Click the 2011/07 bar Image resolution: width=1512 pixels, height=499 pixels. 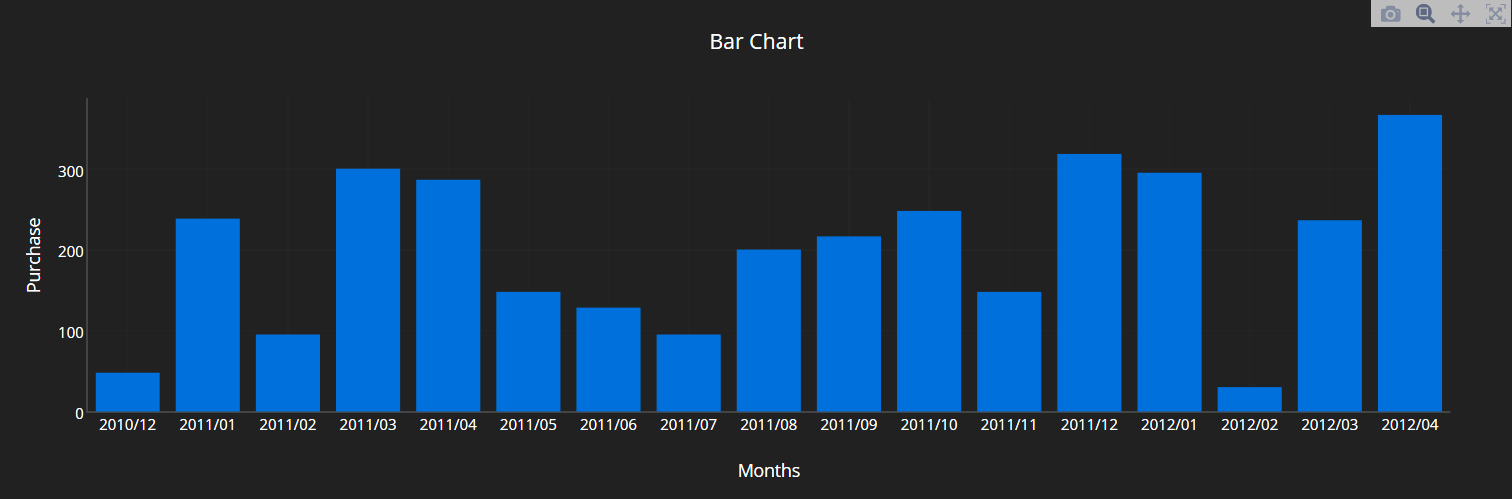point(688,373)
